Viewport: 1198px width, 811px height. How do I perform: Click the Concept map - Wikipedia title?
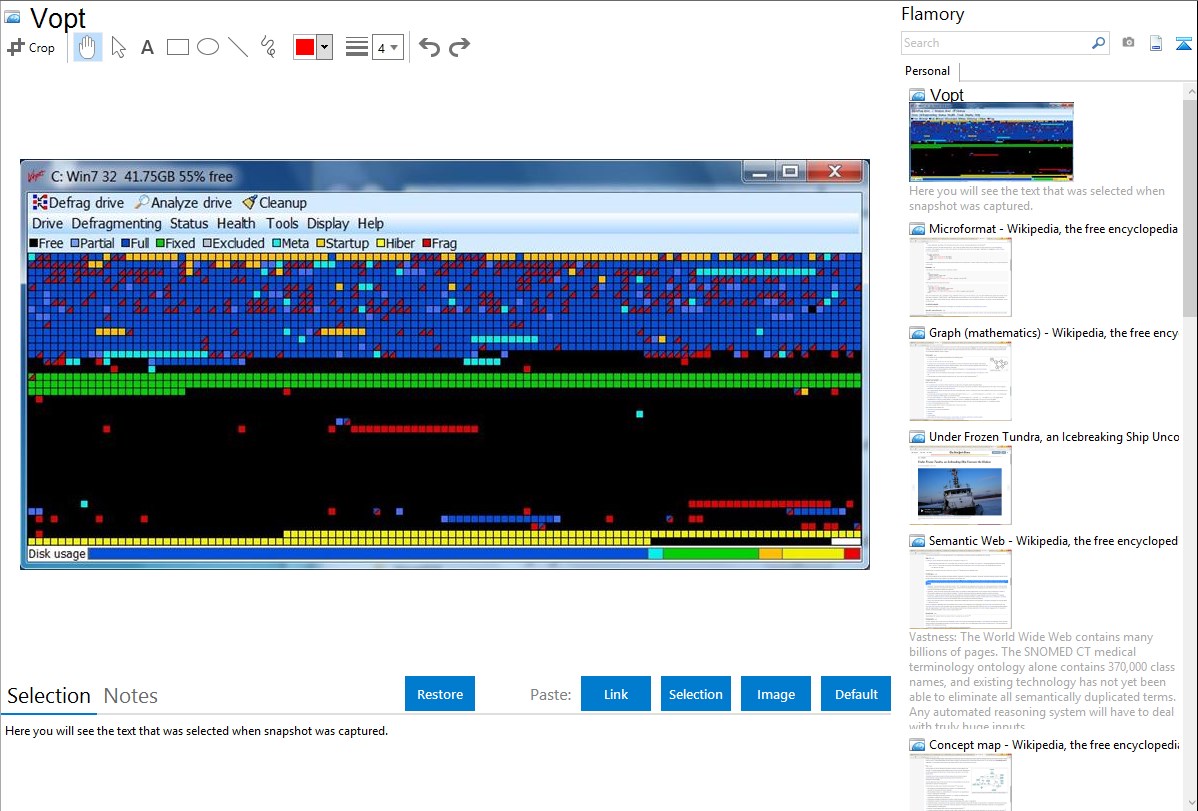(1054, 744)
